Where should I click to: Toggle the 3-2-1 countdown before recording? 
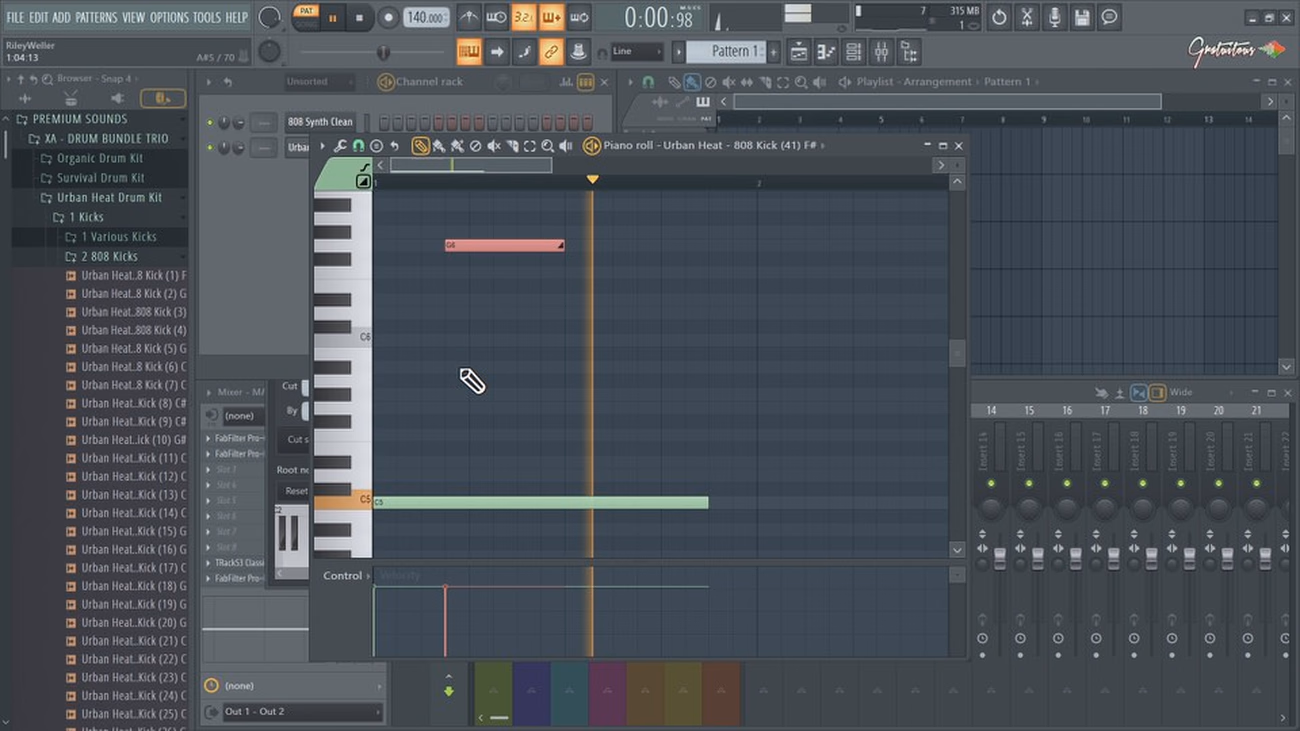[523, 18]
